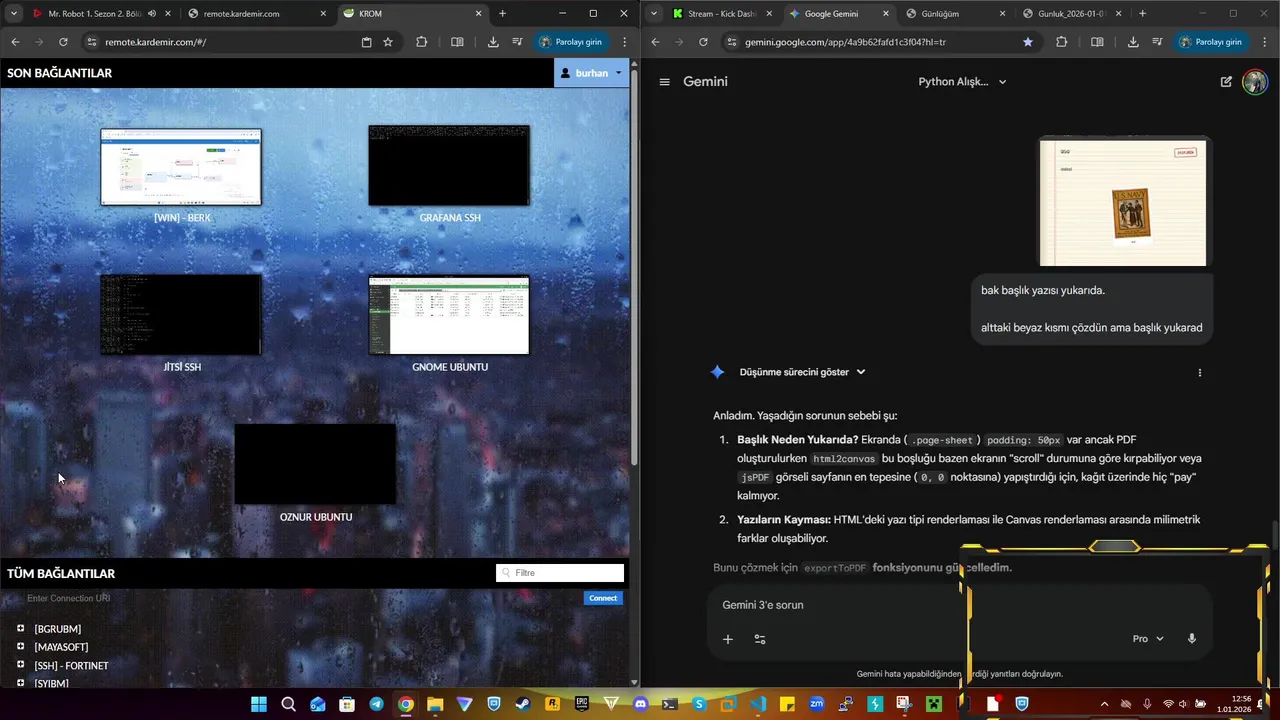Open extensions puzzle icon in left browser
This screenshot has width=1280, height=720.
tap(421, 42)
